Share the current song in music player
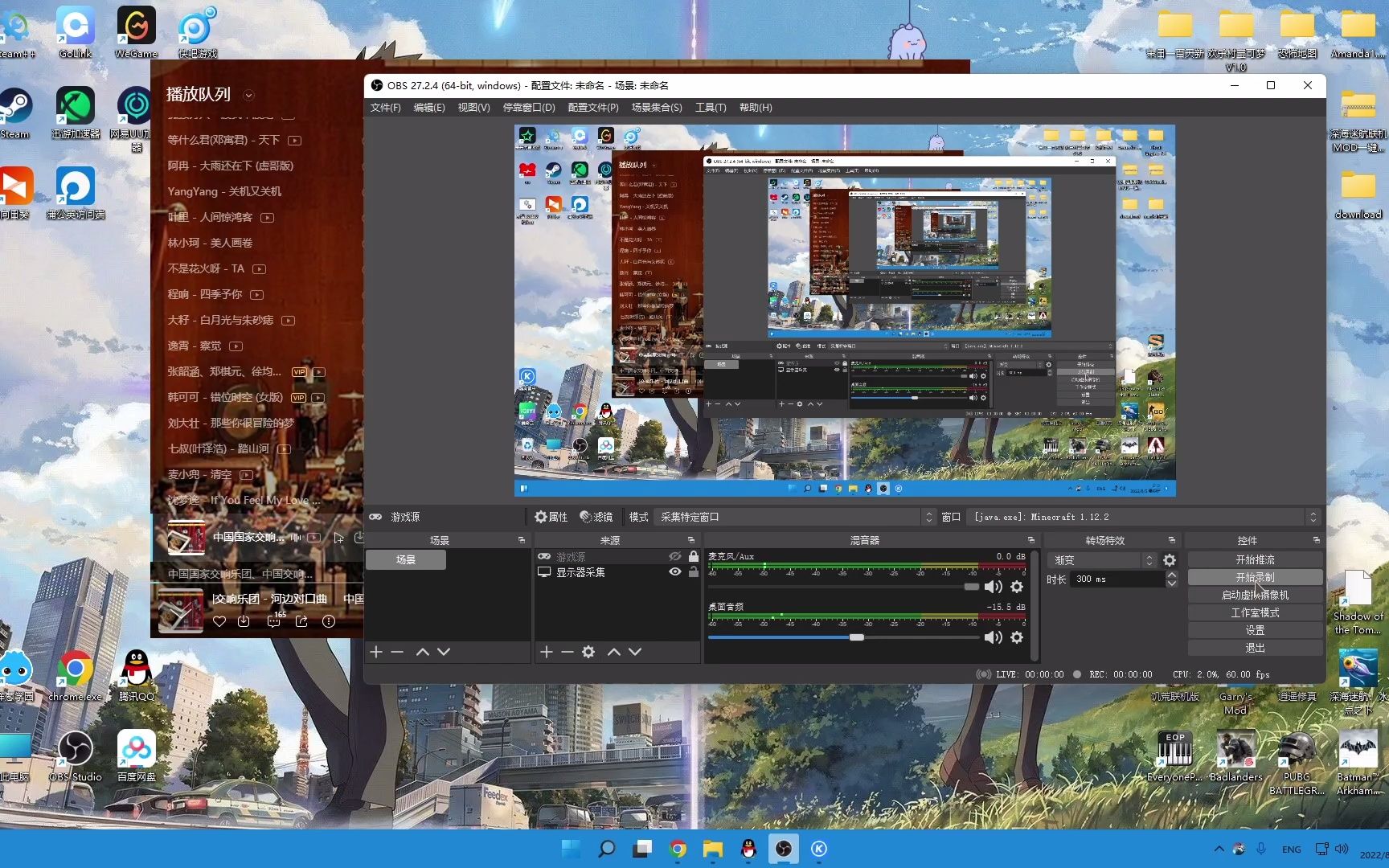 pyautogui.click(x=301, y=621)
